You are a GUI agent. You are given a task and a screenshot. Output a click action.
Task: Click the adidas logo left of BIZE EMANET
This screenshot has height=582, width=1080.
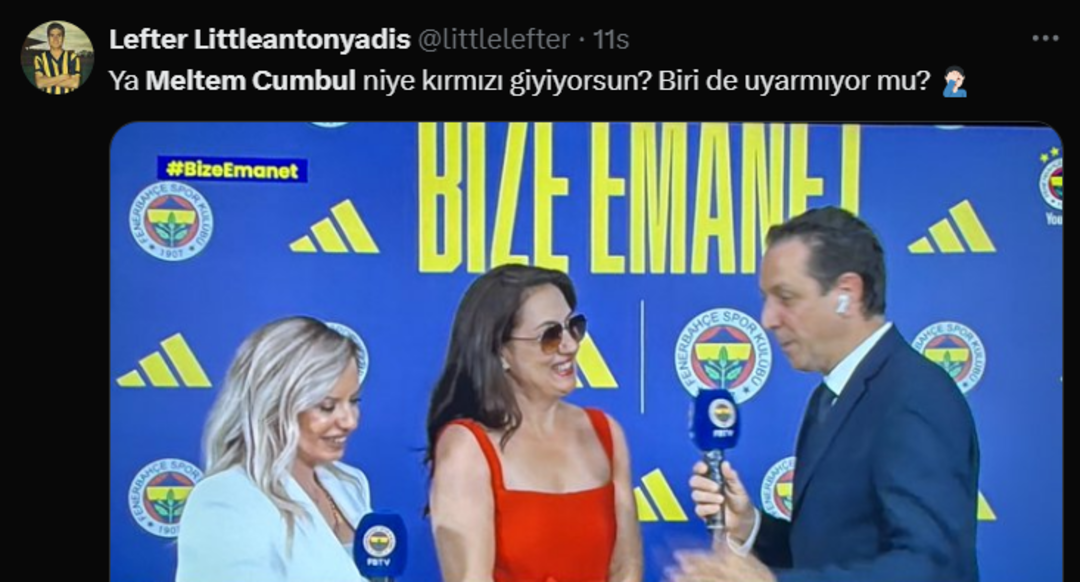[334, 227]
